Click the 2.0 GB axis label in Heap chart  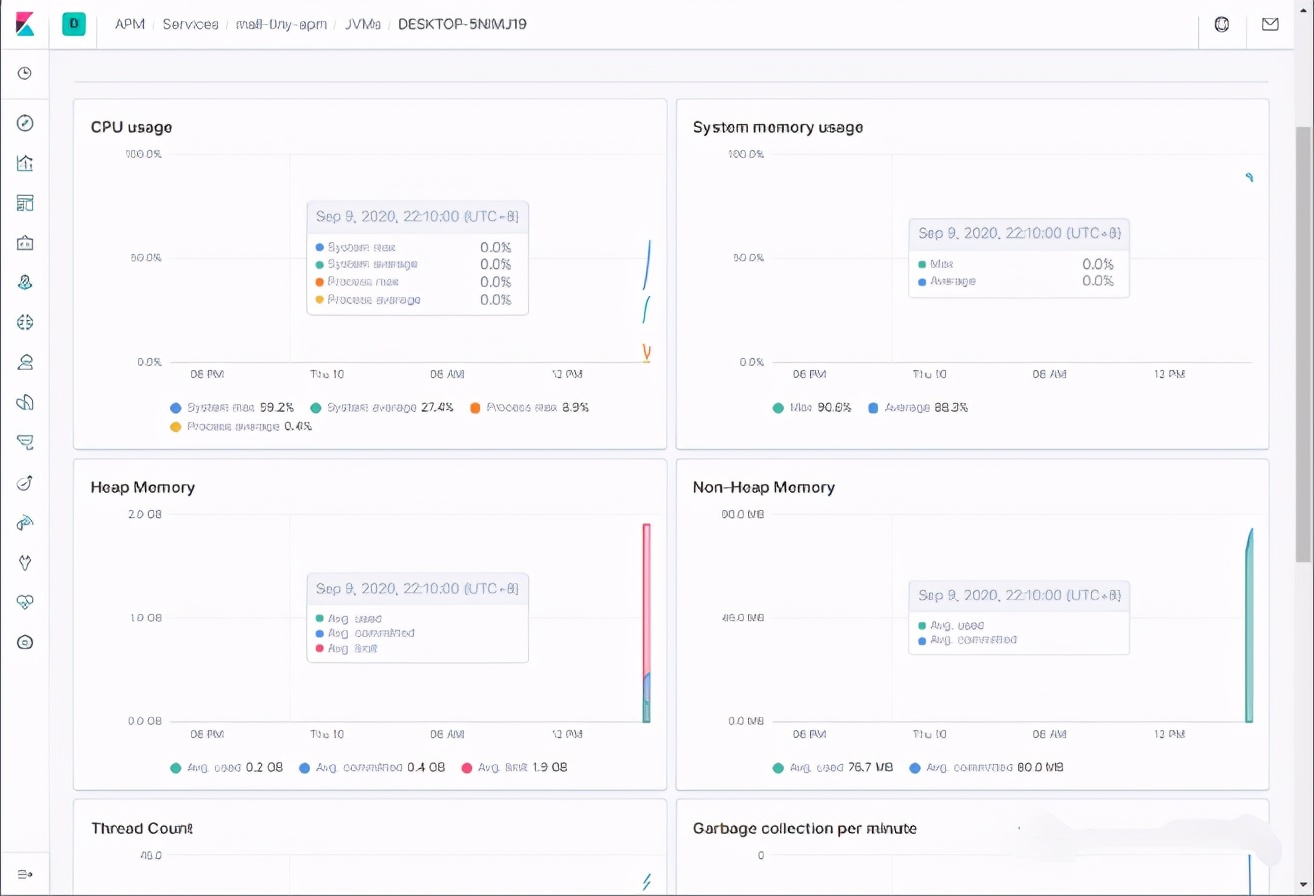[x=145, y=514]
